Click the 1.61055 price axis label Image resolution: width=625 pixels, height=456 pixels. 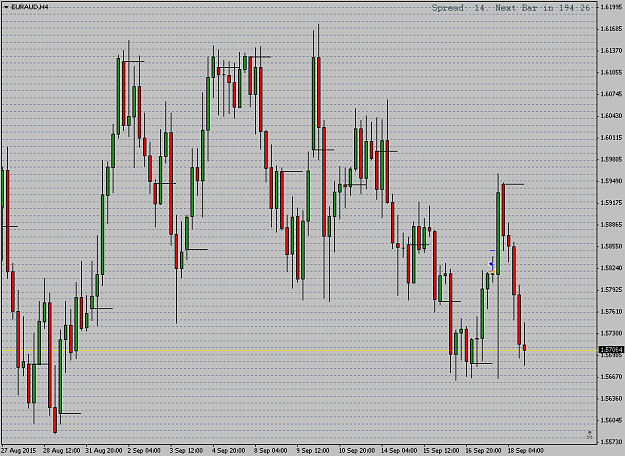[611, 72]
